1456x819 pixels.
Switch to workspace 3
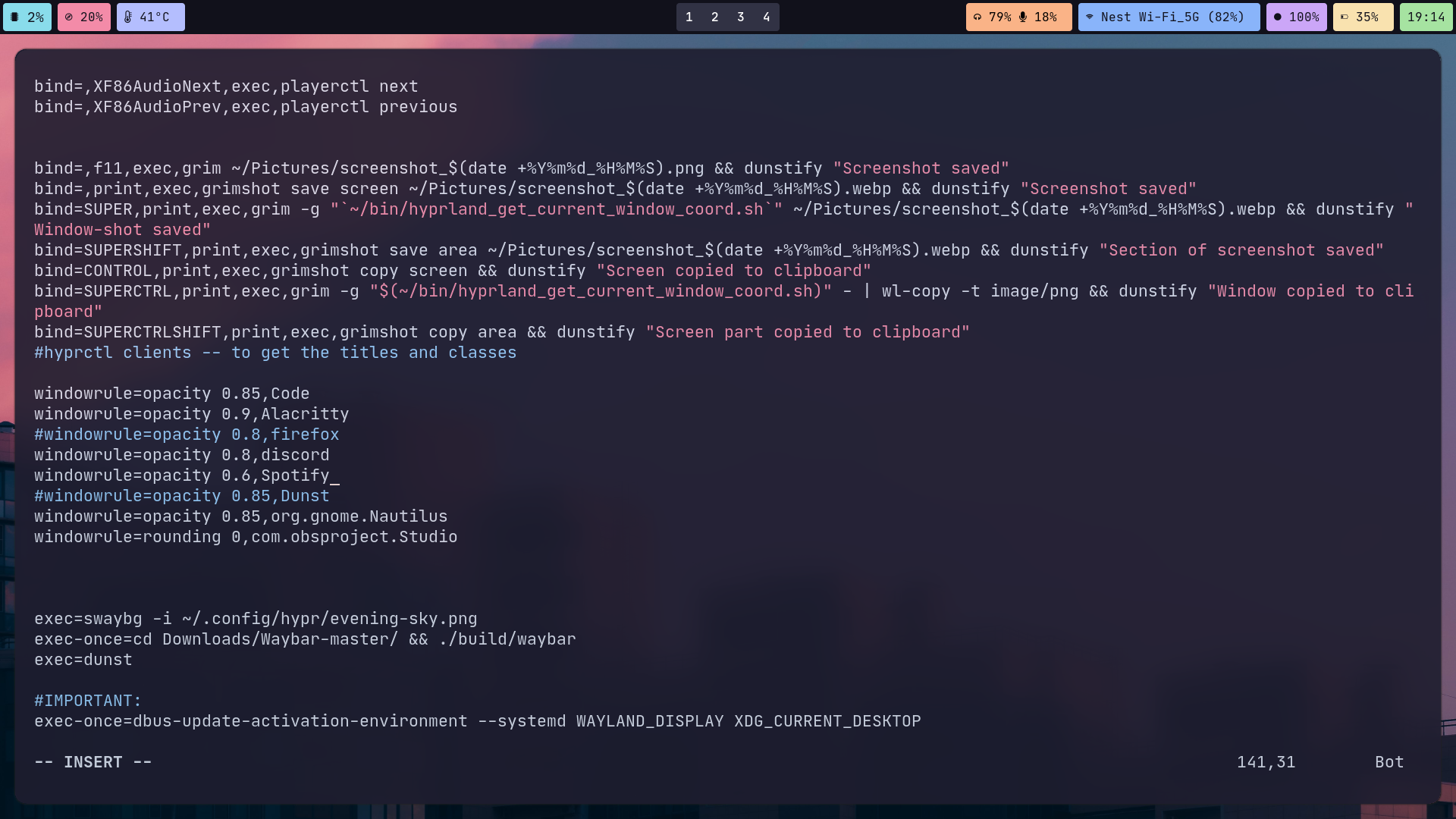coord(740,16)
